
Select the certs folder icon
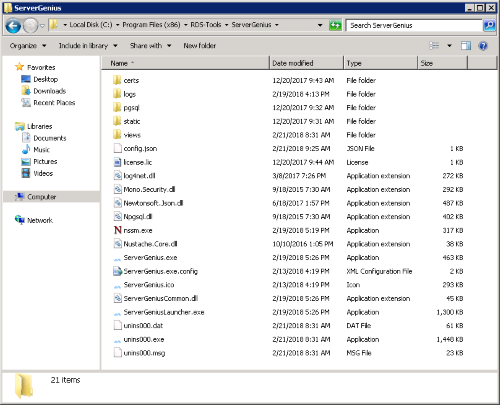(x=117, y=80)
